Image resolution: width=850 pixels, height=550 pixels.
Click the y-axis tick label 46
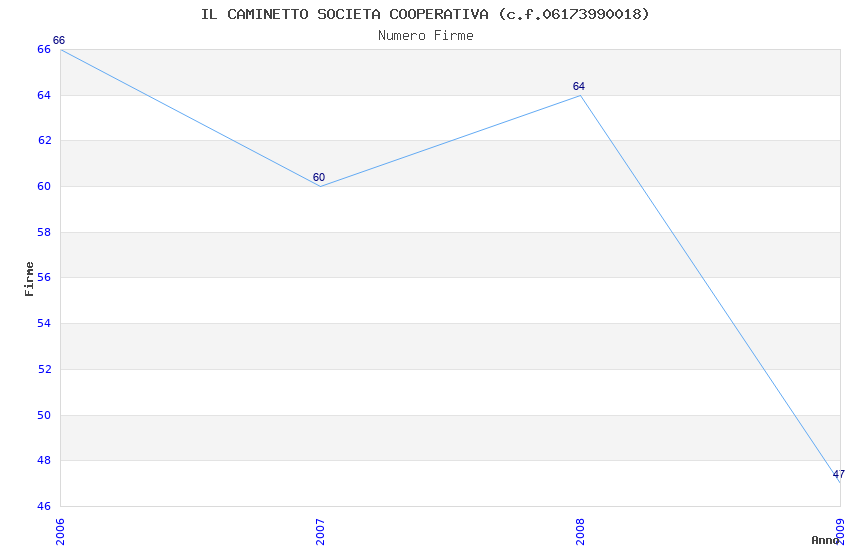tap(44, 506)
